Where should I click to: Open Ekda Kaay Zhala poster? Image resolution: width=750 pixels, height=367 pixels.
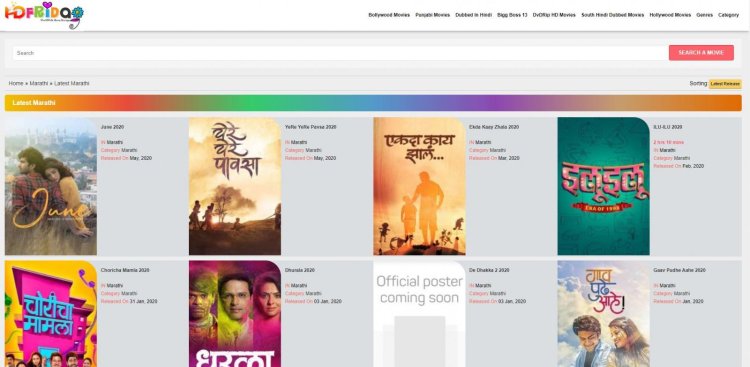point(419,186)
